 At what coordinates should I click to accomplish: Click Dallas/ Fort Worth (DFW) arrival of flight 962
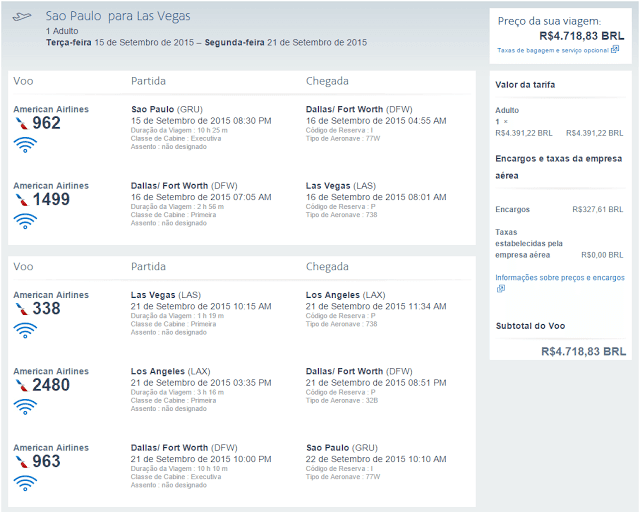click(359, 109)
